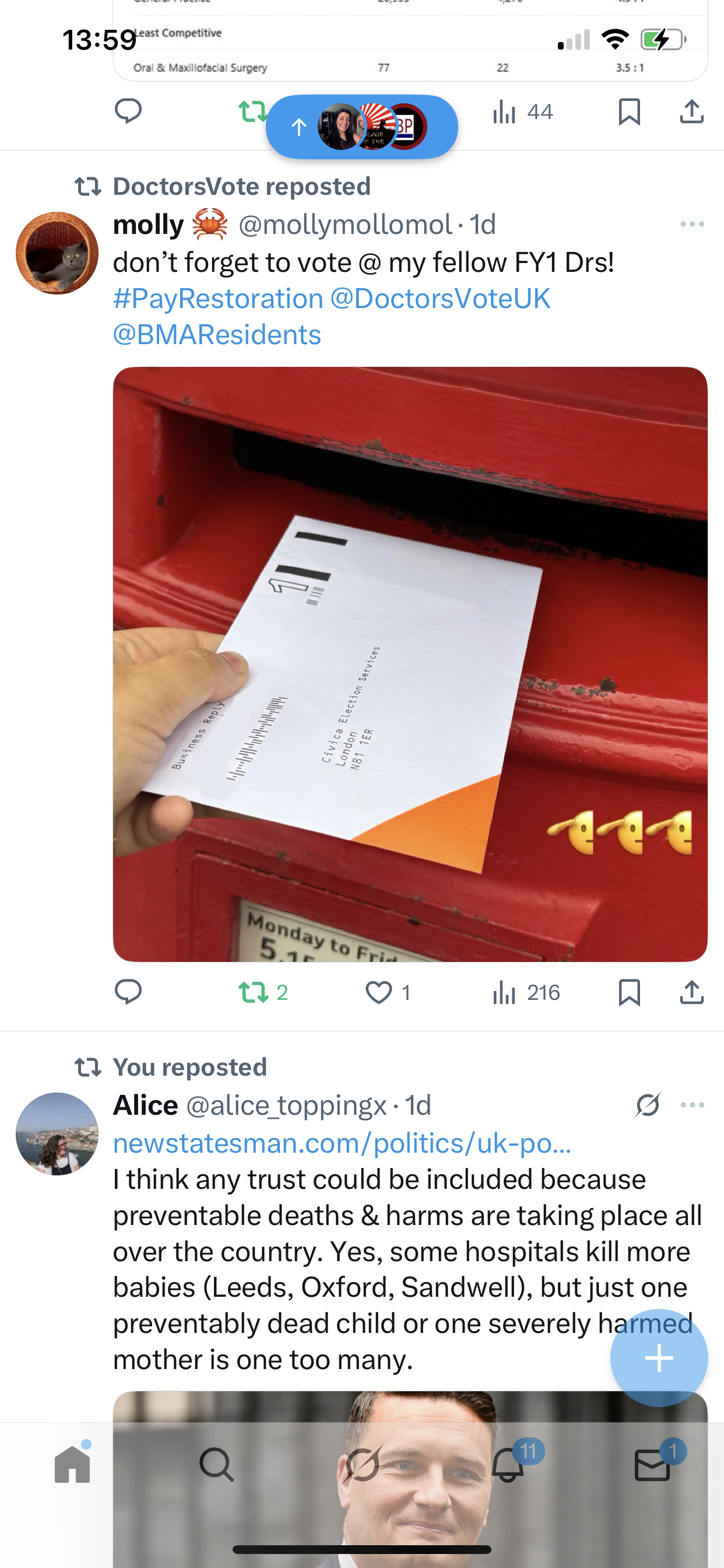Share molly's post via share icon

(x=692, y=992)
